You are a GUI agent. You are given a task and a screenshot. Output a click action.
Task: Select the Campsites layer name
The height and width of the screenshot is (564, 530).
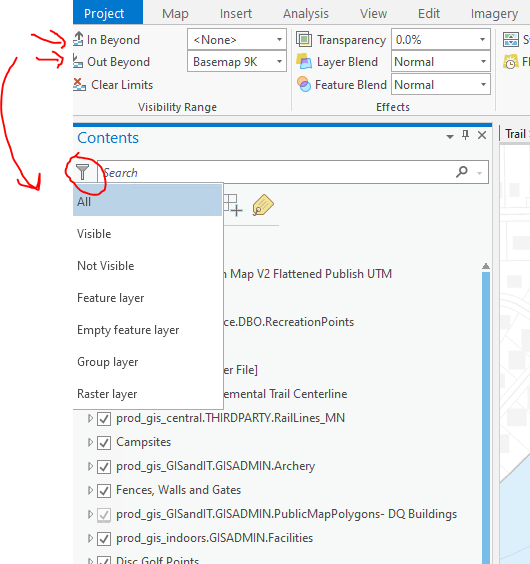[x=144, y=442]
